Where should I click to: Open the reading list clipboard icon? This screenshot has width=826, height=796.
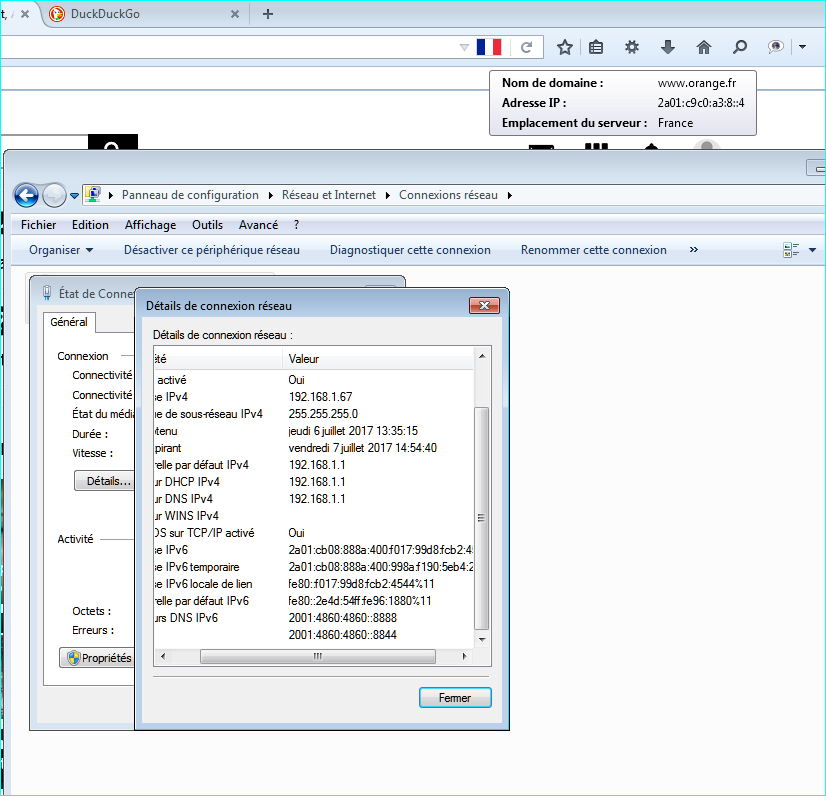[596, 46]
